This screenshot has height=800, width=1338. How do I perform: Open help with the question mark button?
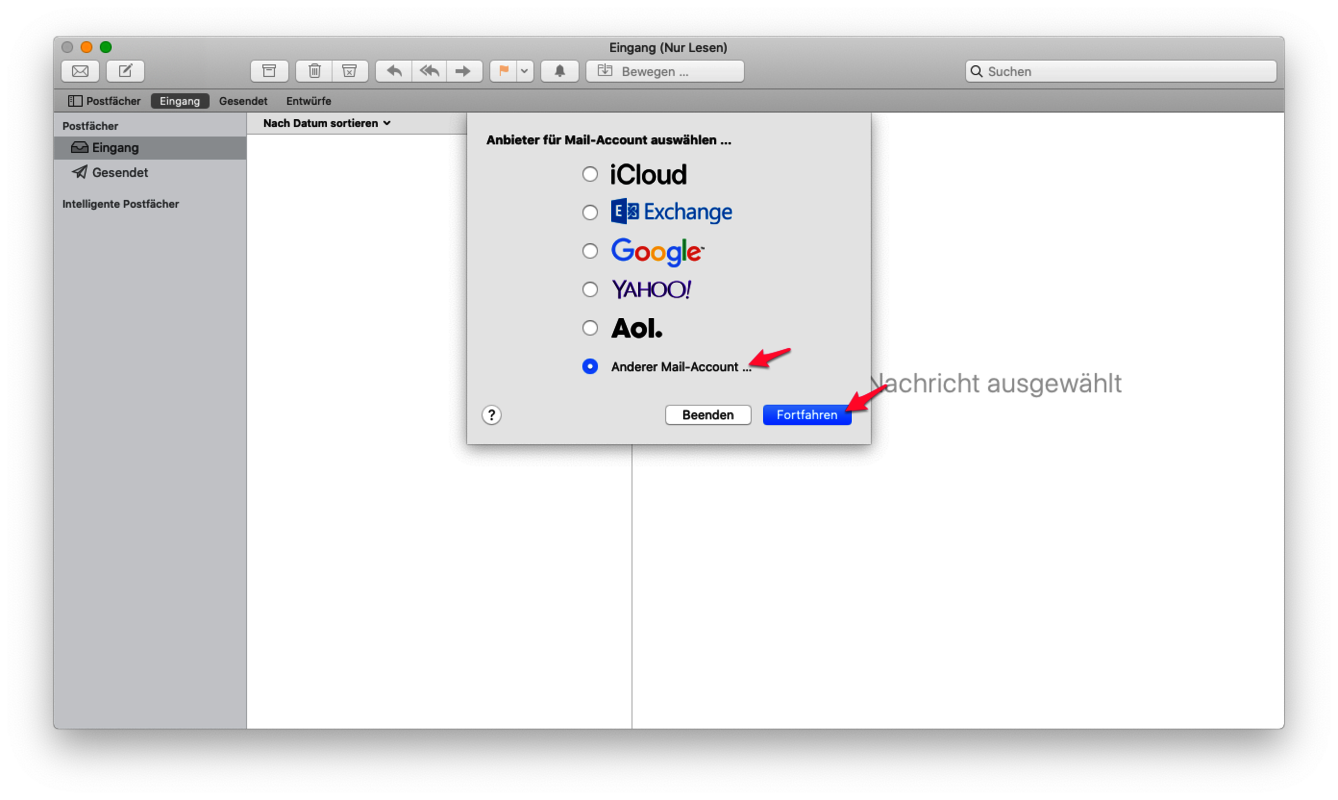tap(491, 415)
